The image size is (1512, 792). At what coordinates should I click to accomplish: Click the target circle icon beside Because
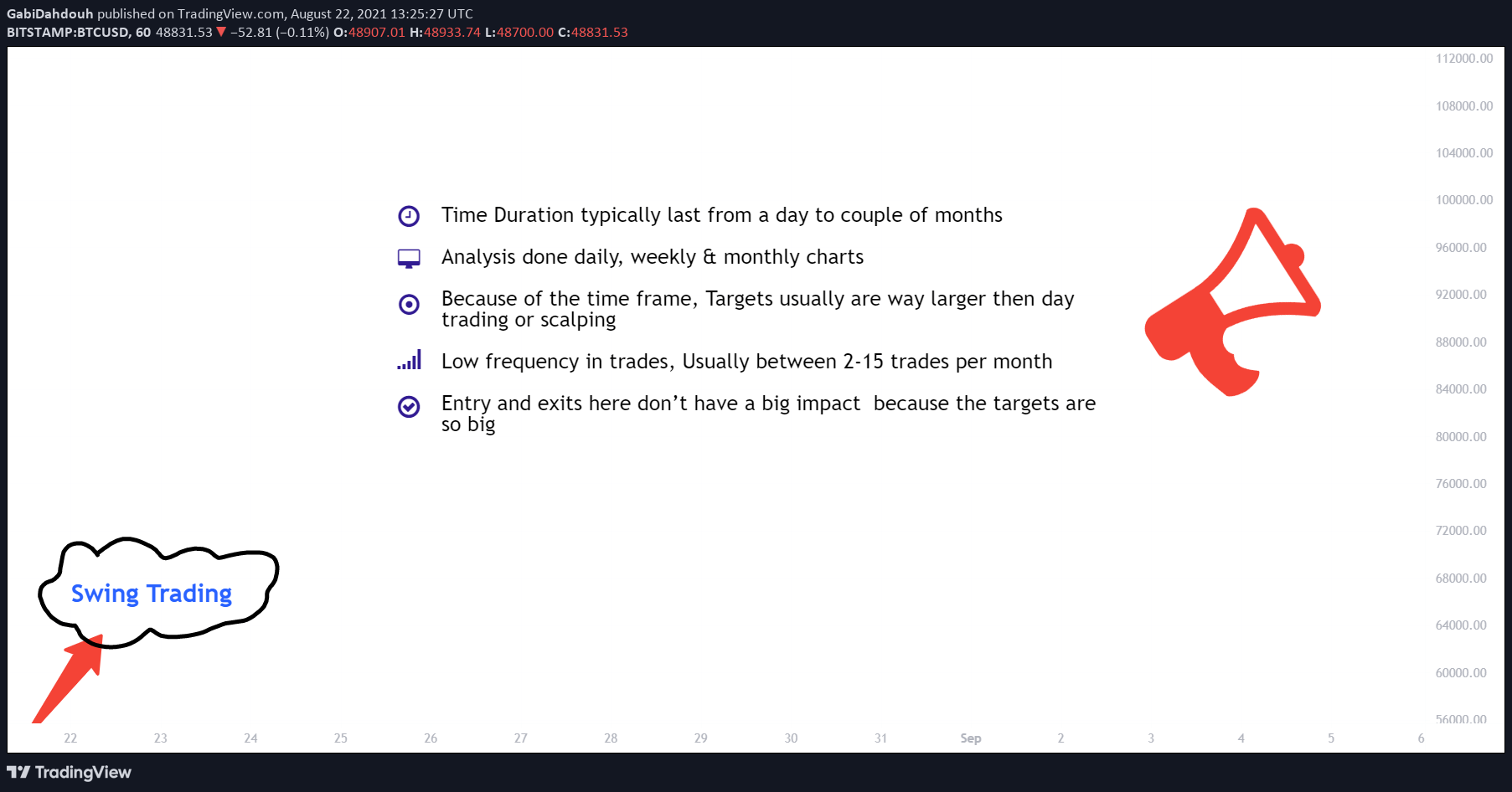pos(409,304)
